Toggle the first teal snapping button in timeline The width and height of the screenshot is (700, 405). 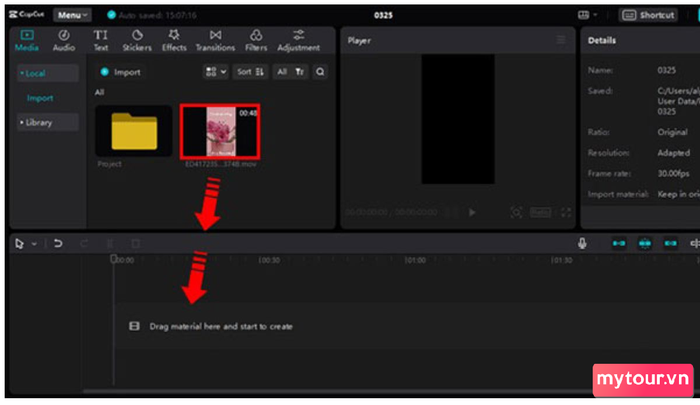point(619,243)
